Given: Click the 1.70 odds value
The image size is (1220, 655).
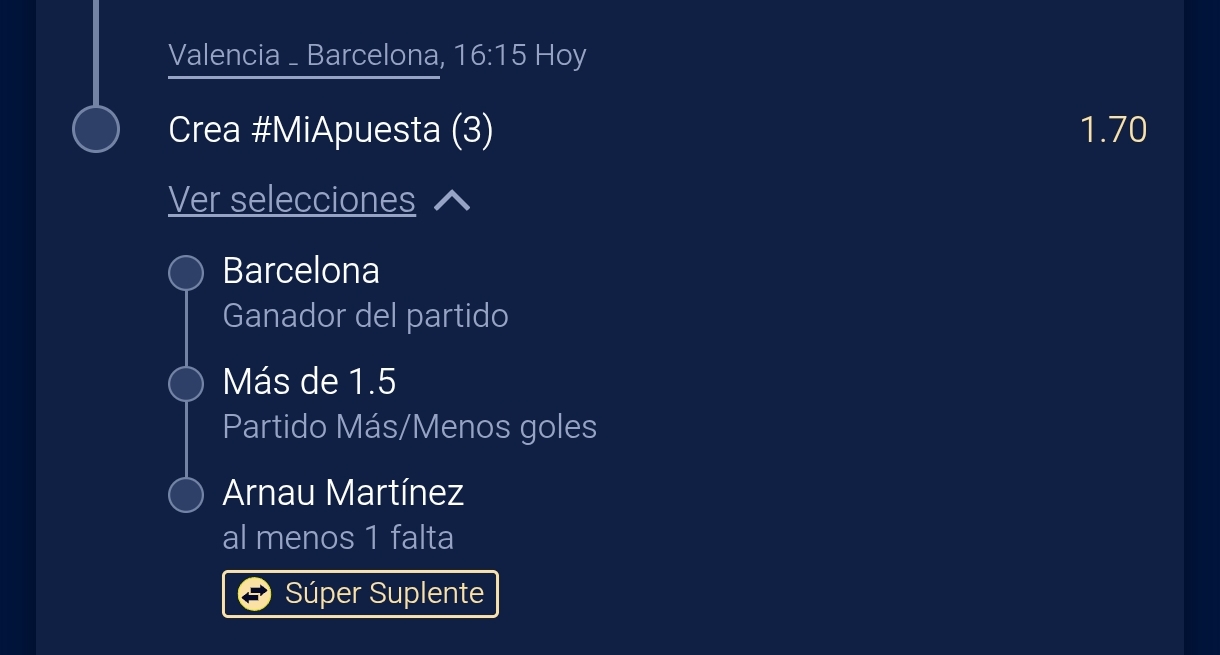Looking at the screenshot, I should coord(1113,130).
